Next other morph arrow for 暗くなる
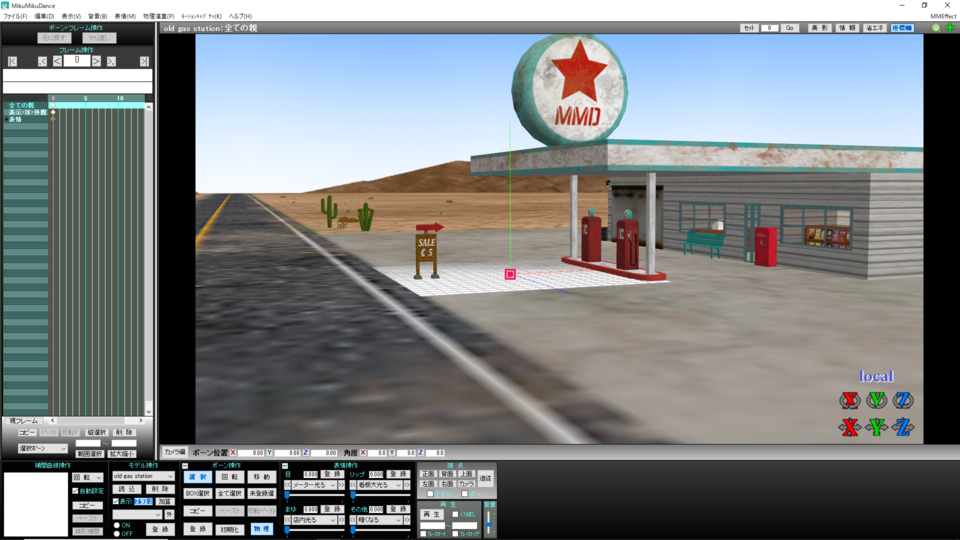960x540 pixels. pyautogui.click(x=407, y=520)
